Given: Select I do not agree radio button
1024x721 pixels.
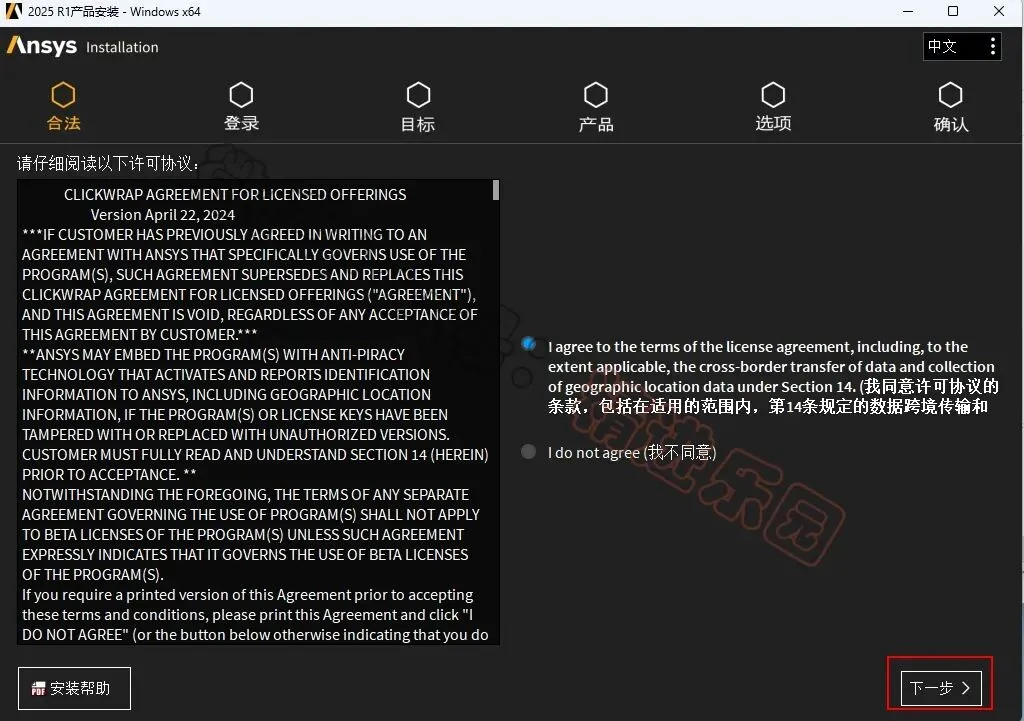Looking at the screenshot, I should tap(528, 451).
